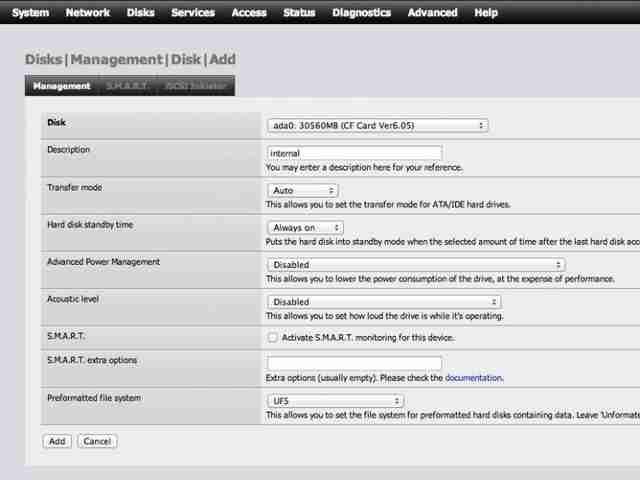The image size is (640, 480).
Task: Open the Transfer mode dropdown
Action: [x=302, y=190]
